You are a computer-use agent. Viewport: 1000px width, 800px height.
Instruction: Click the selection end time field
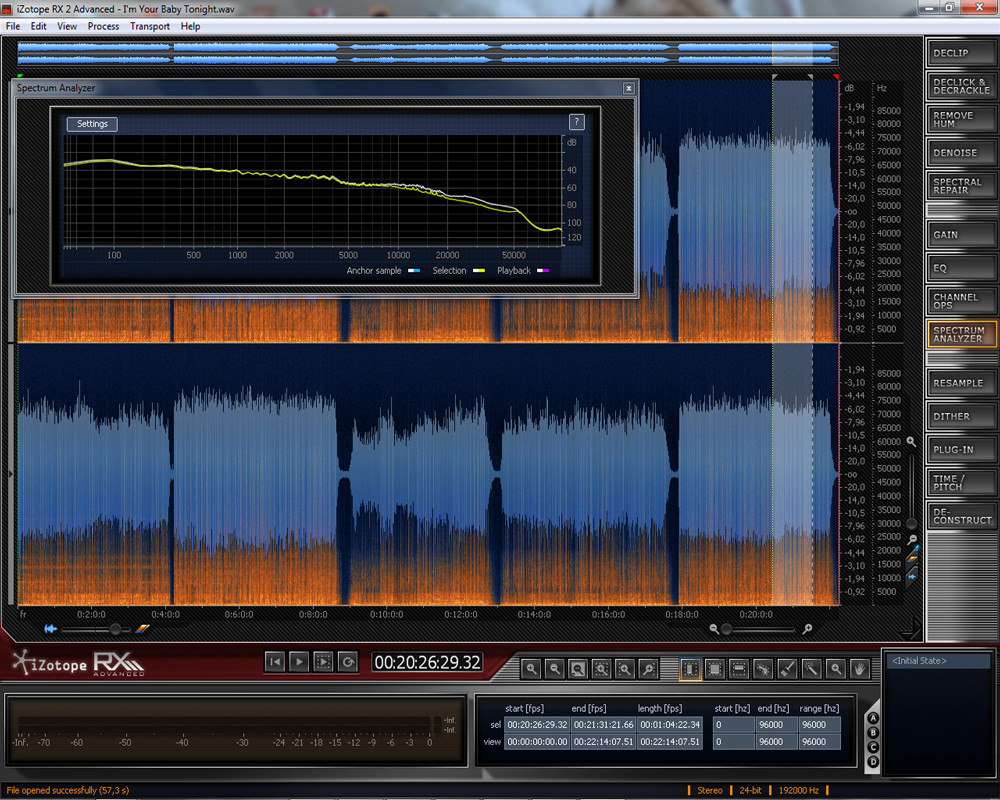(603, 725)
